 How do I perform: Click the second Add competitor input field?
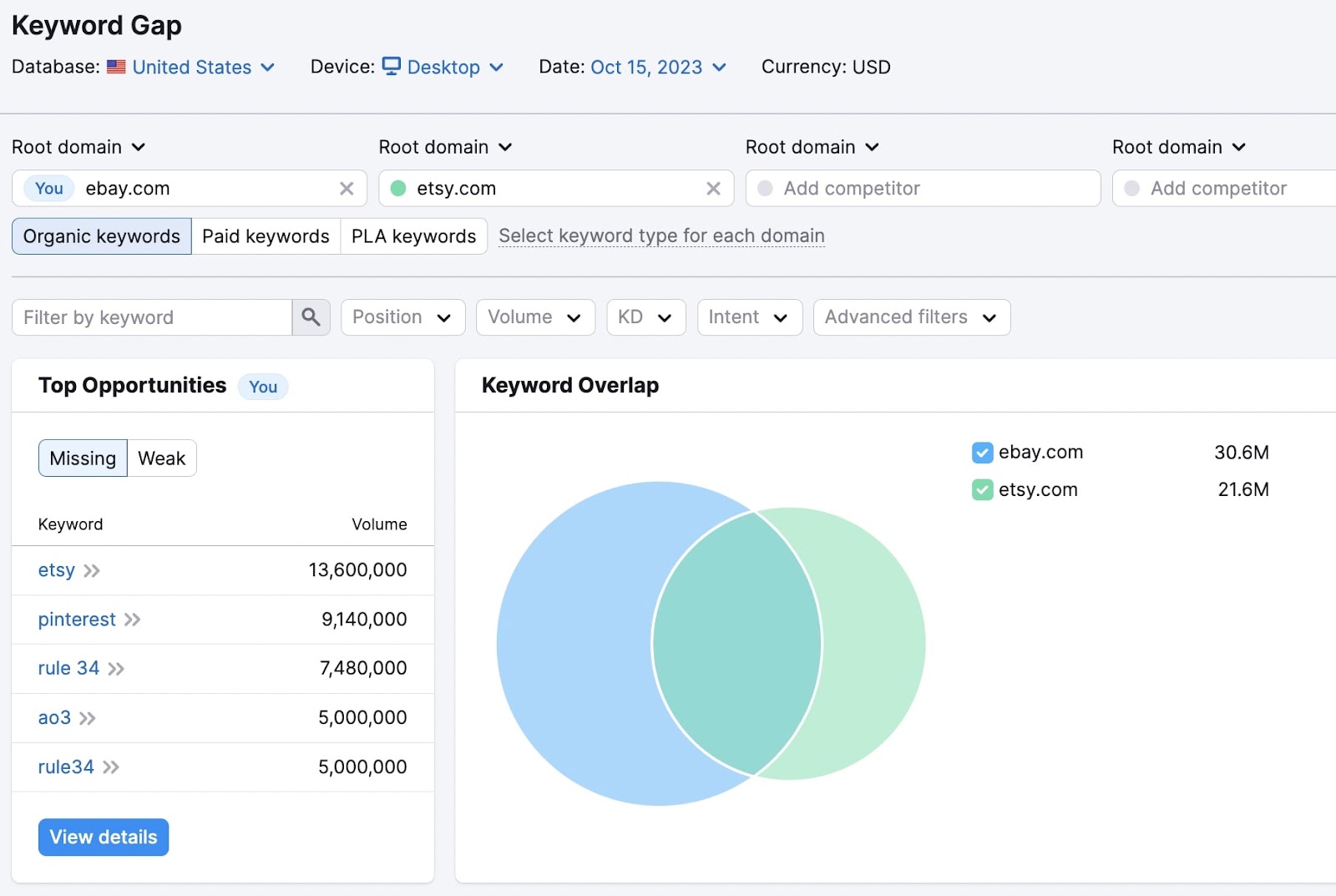(1224, 189)
